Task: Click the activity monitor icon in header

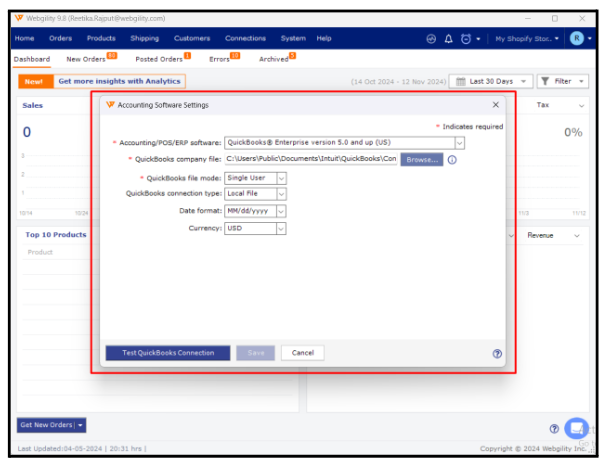Action: pyautogui.click(x=431, y=38)
